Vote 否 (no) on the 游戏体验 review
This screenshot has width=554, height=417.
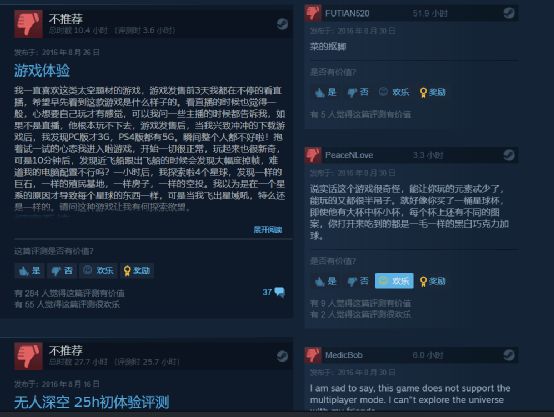(x=62, y=271)
